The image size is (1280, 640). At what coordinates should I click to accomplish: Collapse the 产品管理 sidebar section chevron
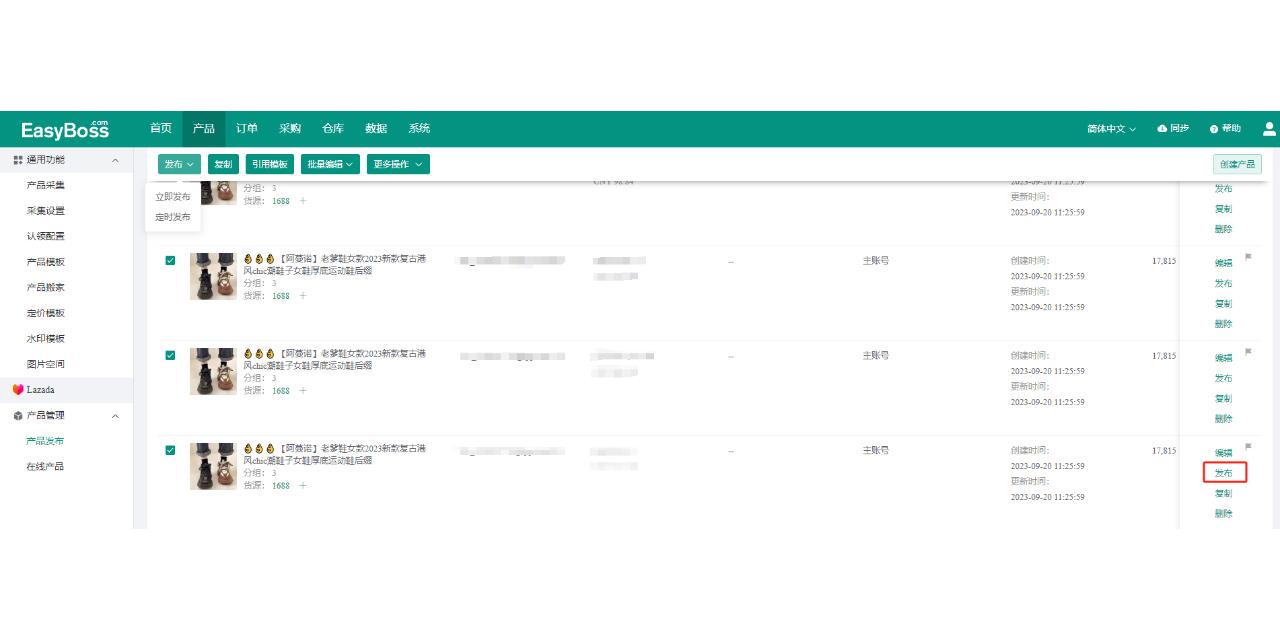(115, 416)
